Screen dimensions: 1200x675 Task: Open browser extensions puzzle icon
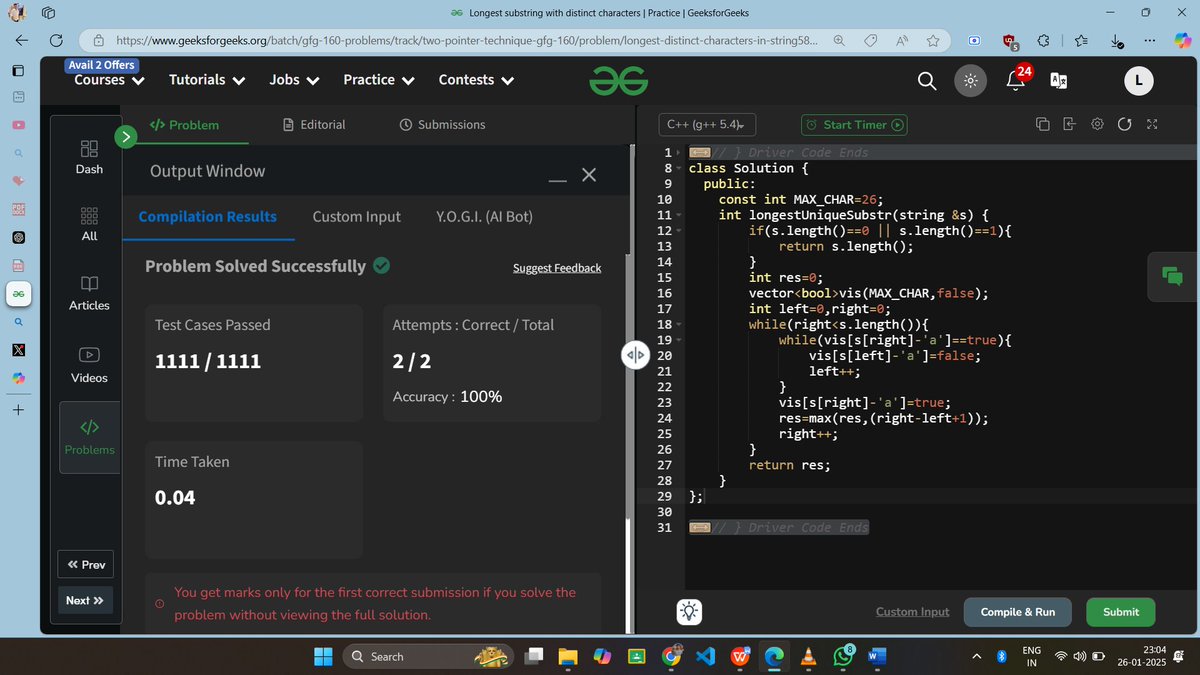[1044, 41]
